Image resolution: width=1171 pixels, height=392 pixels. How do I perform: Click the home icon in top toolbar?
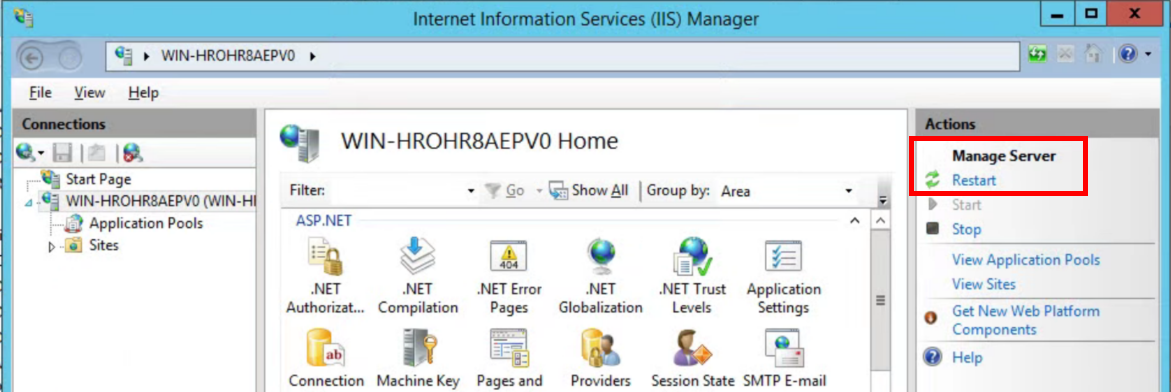(1093, 55)
